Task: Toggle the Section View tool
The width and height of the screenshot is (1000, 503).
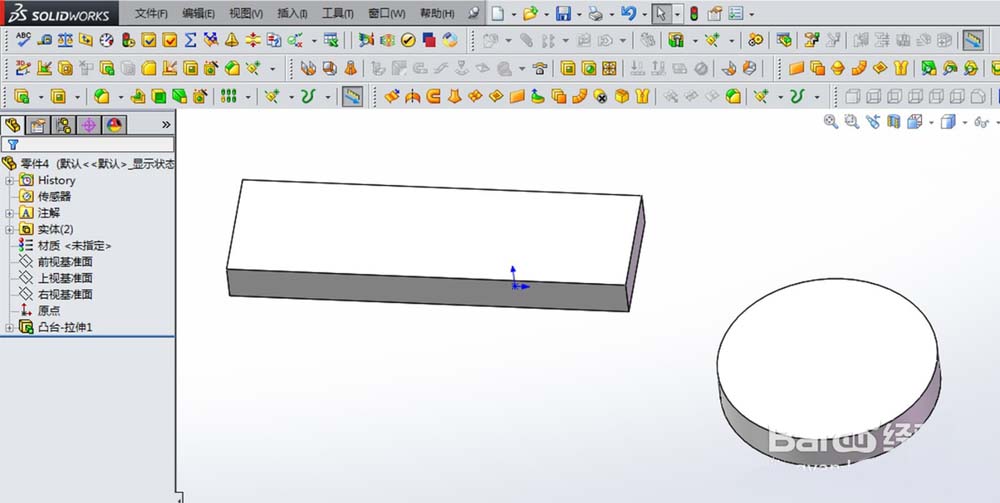Action: 893,121
